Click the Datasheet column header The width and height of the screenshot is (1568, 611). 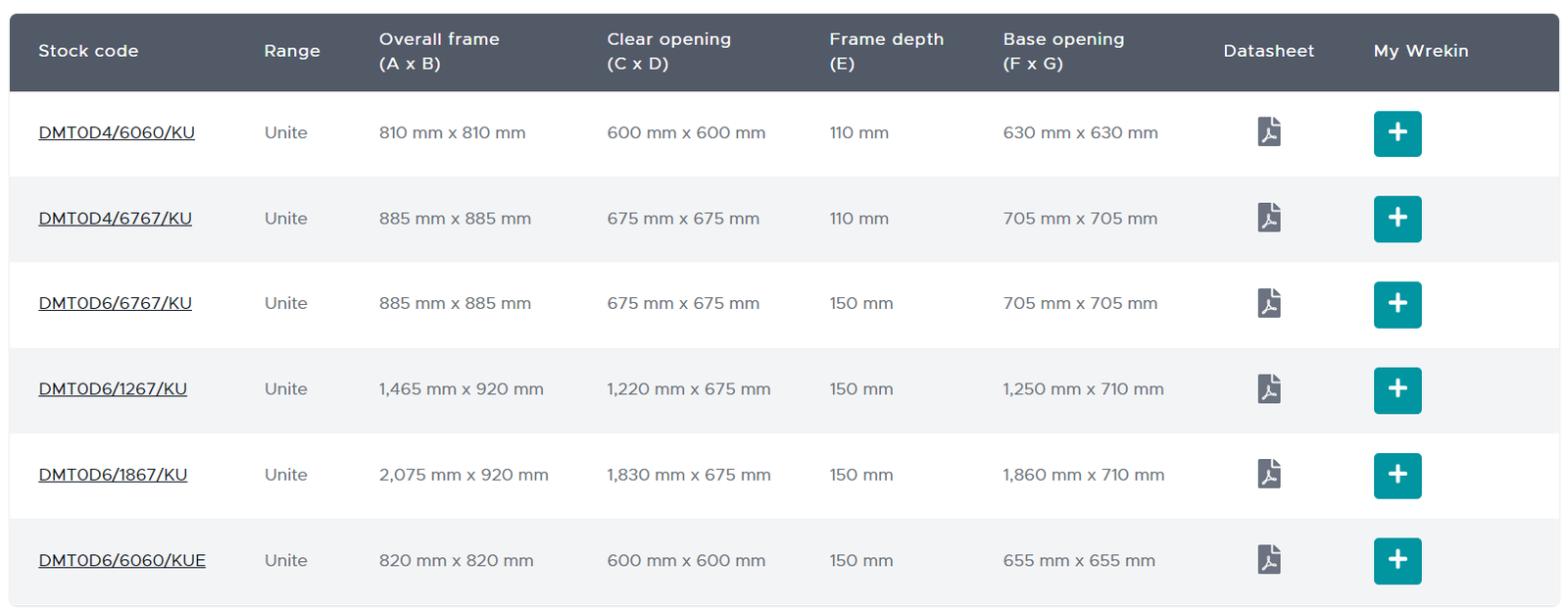click(1268, 51)
